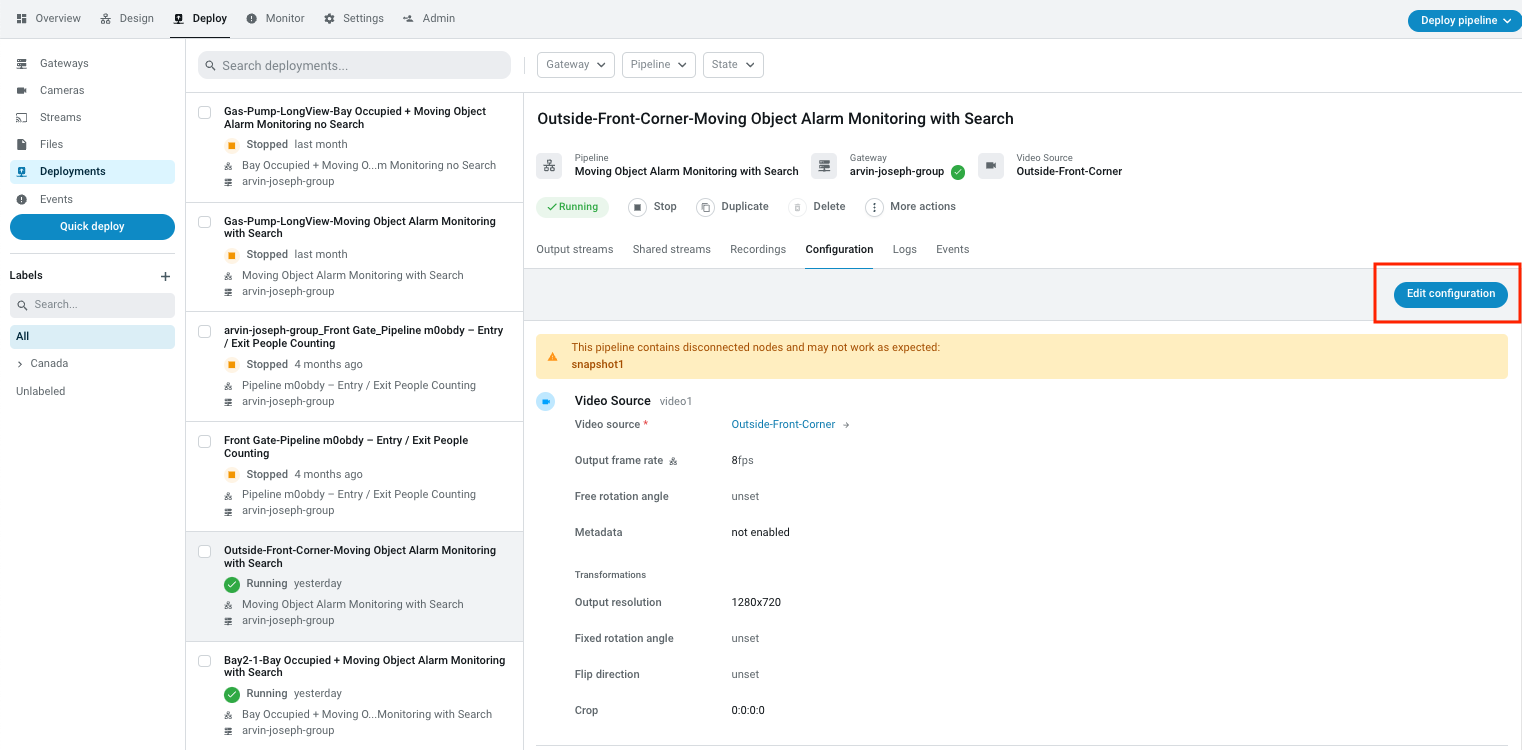Expand the Deploy pipeline dropdown button

tap(1464, 20)
